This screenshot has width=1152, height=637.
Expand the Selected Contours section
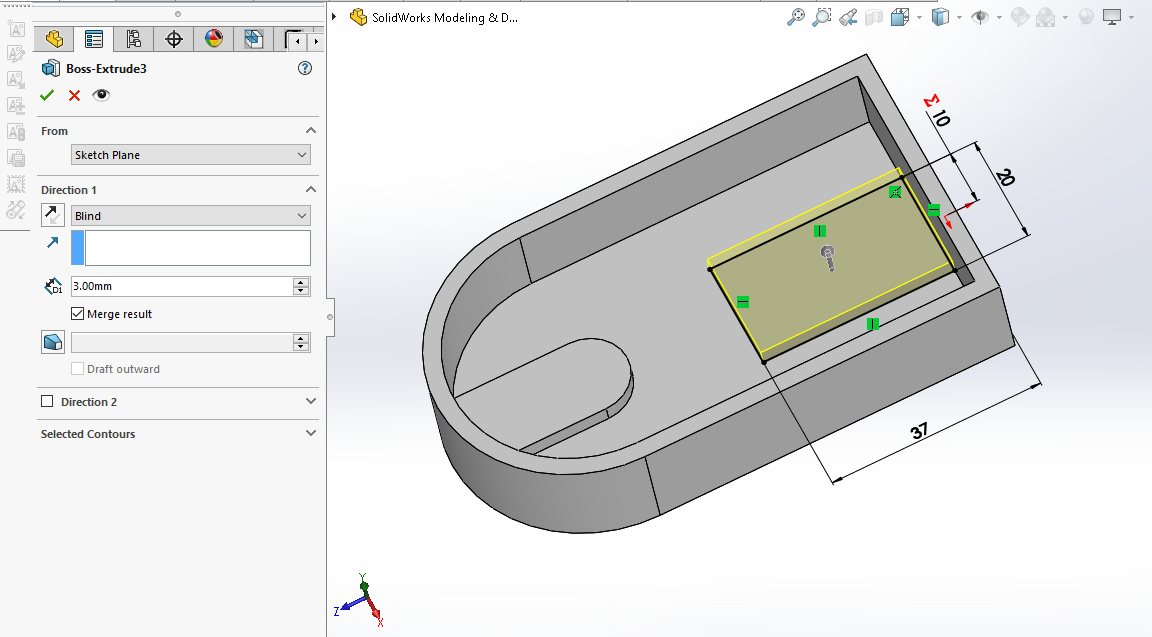(x=310, y=434)
